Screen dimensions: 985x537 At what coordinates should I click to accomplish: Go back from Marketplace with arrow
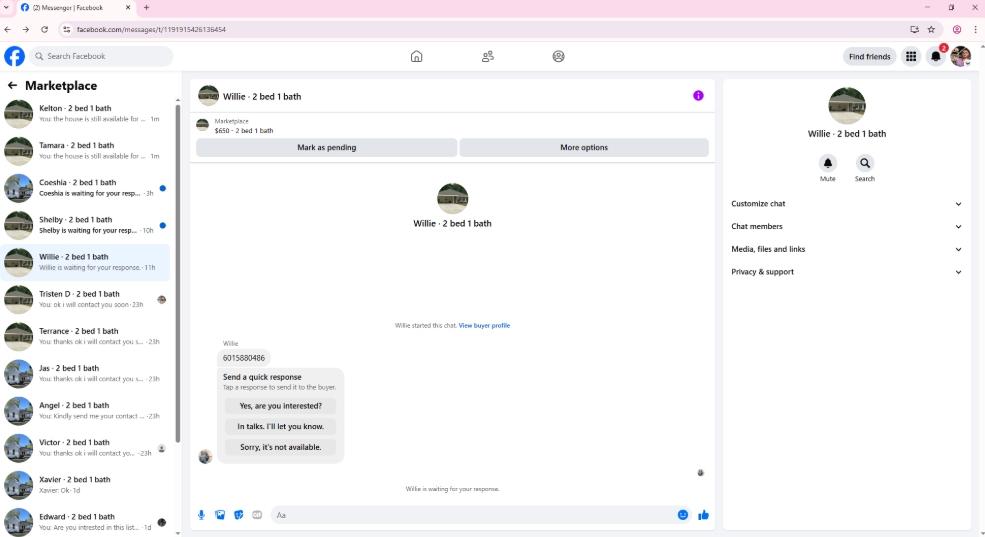pos(12,85)
